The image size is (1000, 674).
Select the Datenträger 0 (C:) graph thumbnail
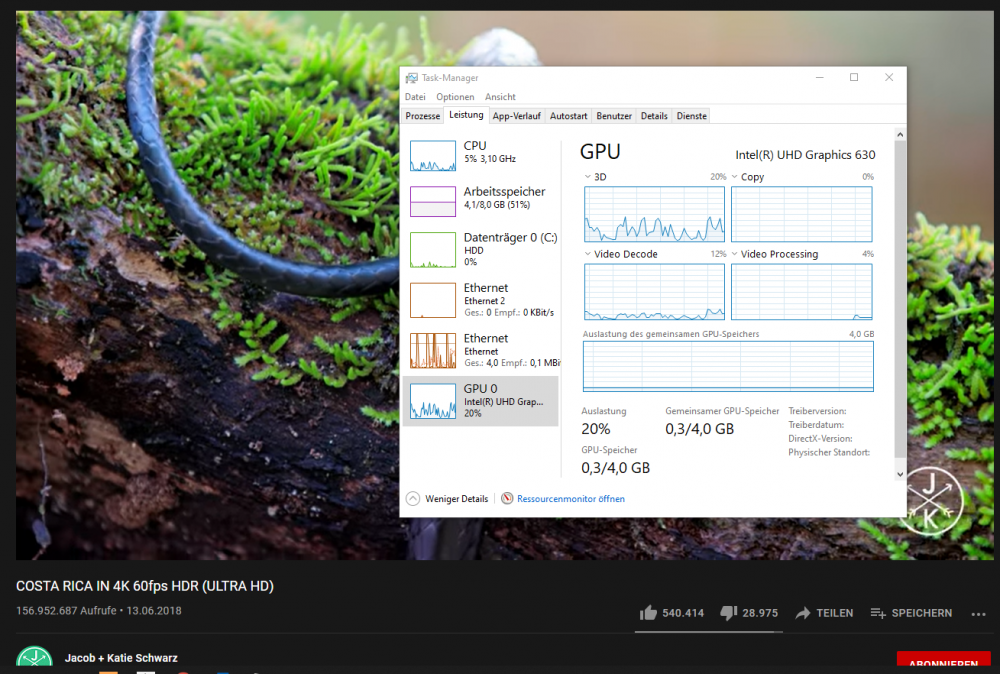click(x=433, y=249)
